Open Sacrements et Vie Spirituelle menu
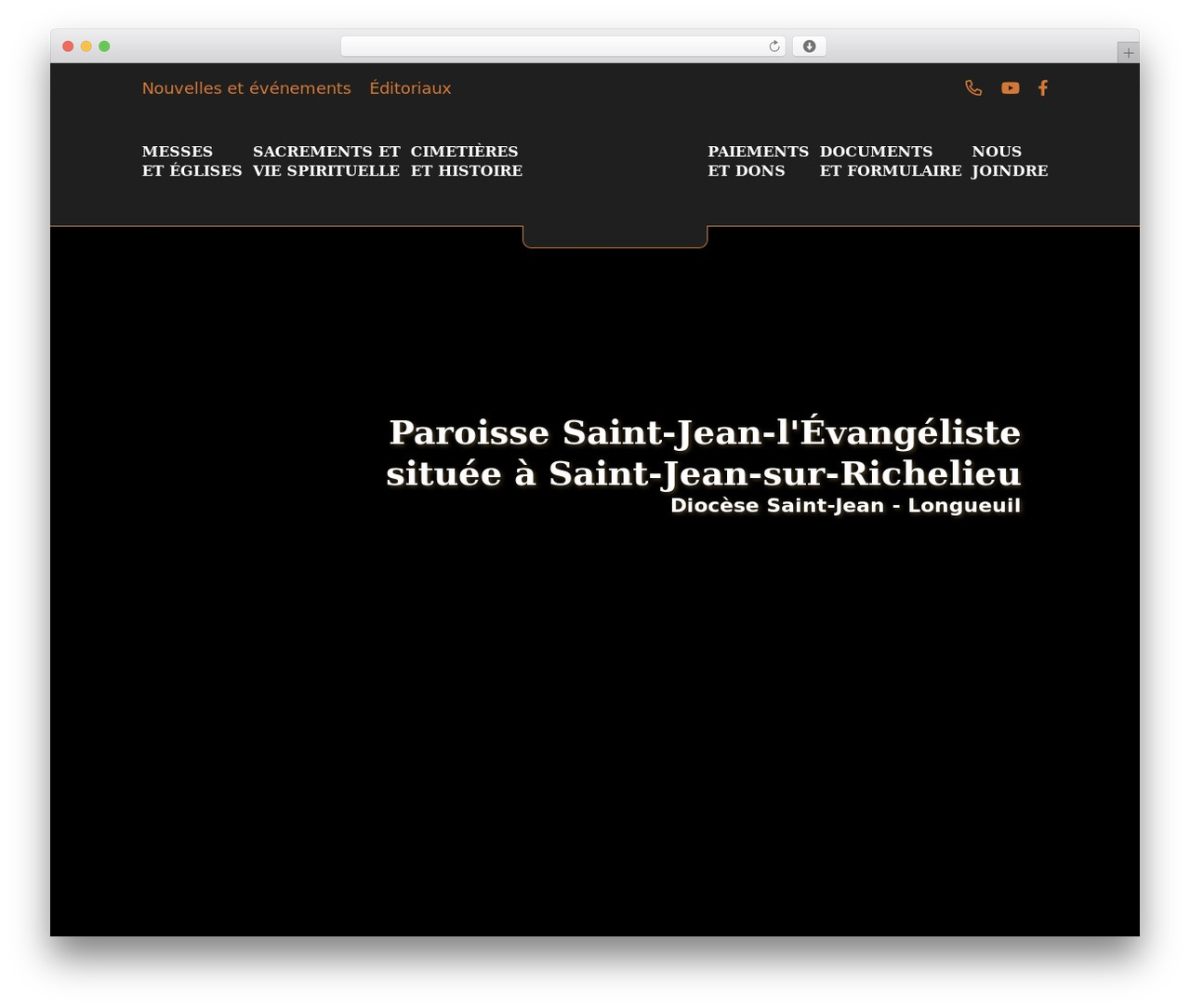The width and height of the screenshot is (1190, 1008). (326, 161)
